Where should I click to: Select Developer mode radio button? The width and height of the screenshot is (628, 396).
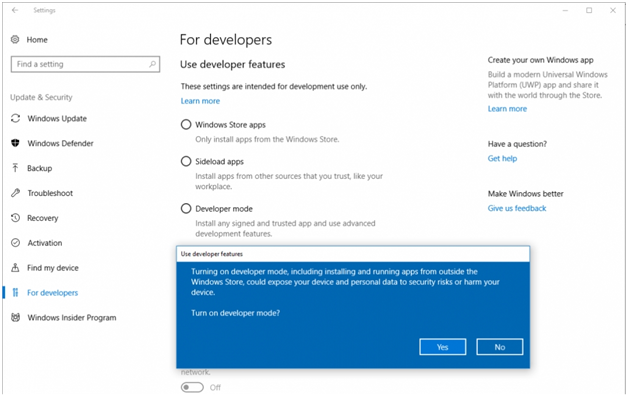point(186,209)
